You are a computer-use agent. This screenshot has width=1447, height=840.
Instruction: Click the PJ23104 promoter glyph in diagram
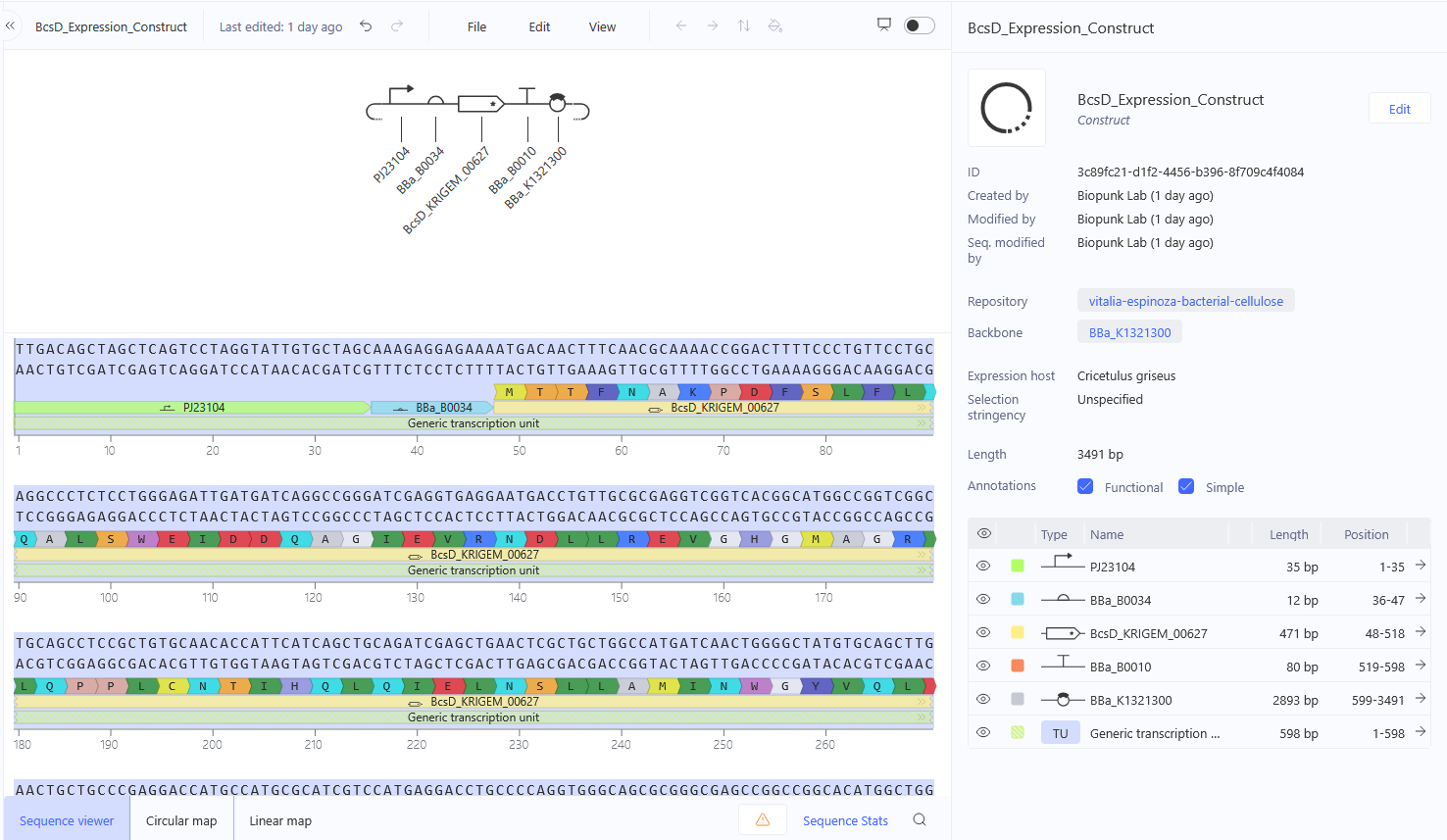[x=401, y=97]
